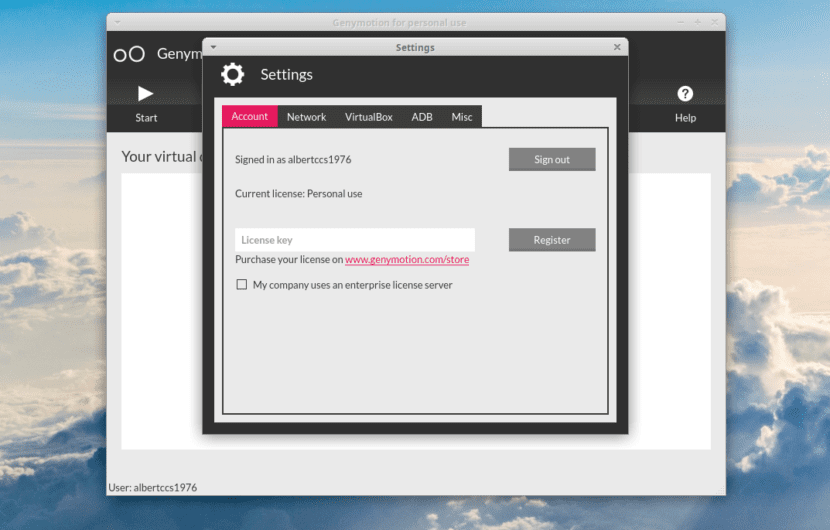Minimize the Genymotion main window
Viewport: 830px width, 530px height.
681,22
